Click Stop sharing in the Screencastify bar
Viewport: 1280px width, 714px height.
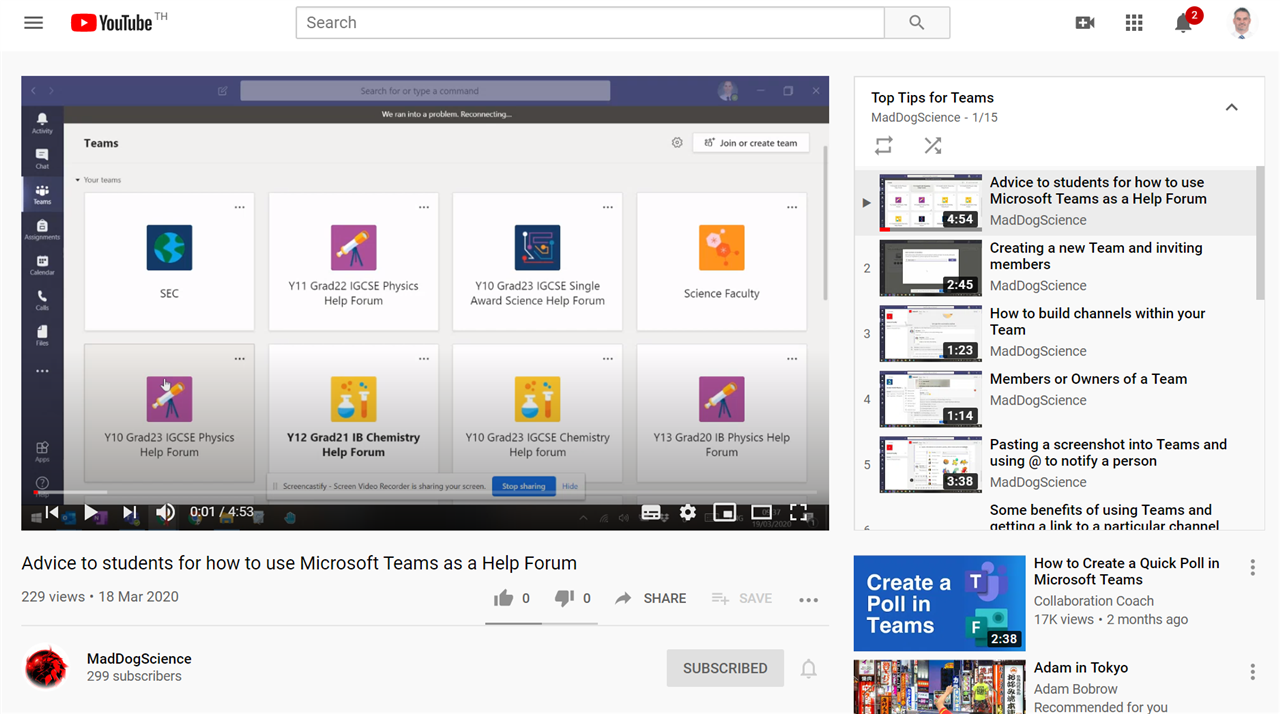tap(523, 486)
